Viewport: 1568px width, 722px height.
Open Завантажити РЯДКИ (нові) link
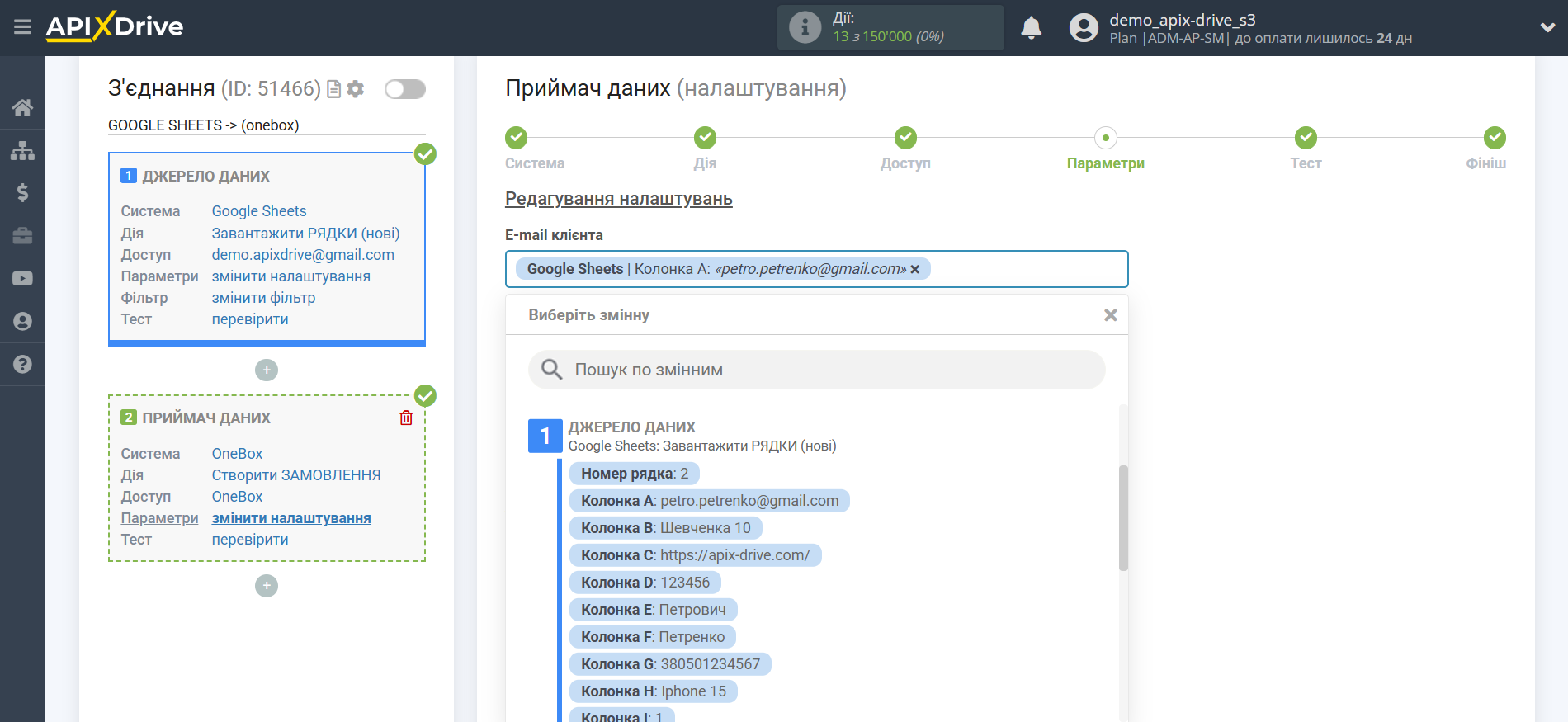tap(305, 234)
